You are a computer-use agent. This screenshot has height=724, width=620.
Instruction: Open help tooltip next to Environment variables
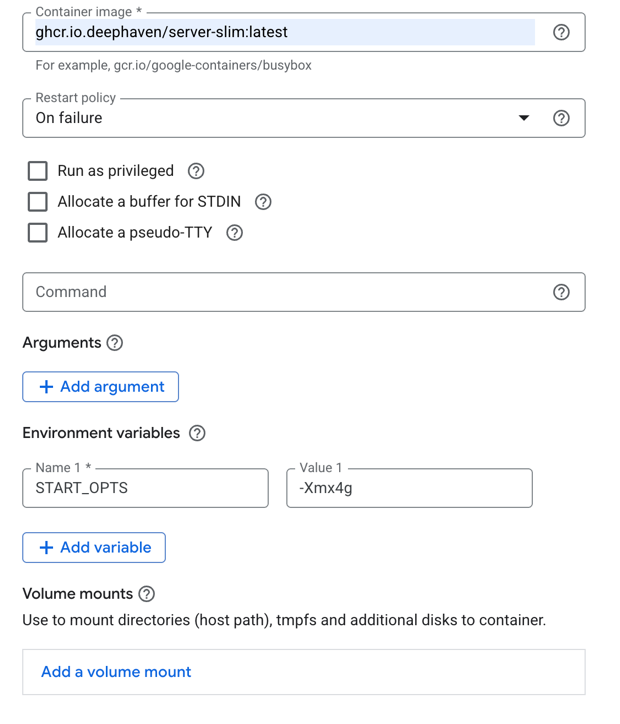coord(197,433)
